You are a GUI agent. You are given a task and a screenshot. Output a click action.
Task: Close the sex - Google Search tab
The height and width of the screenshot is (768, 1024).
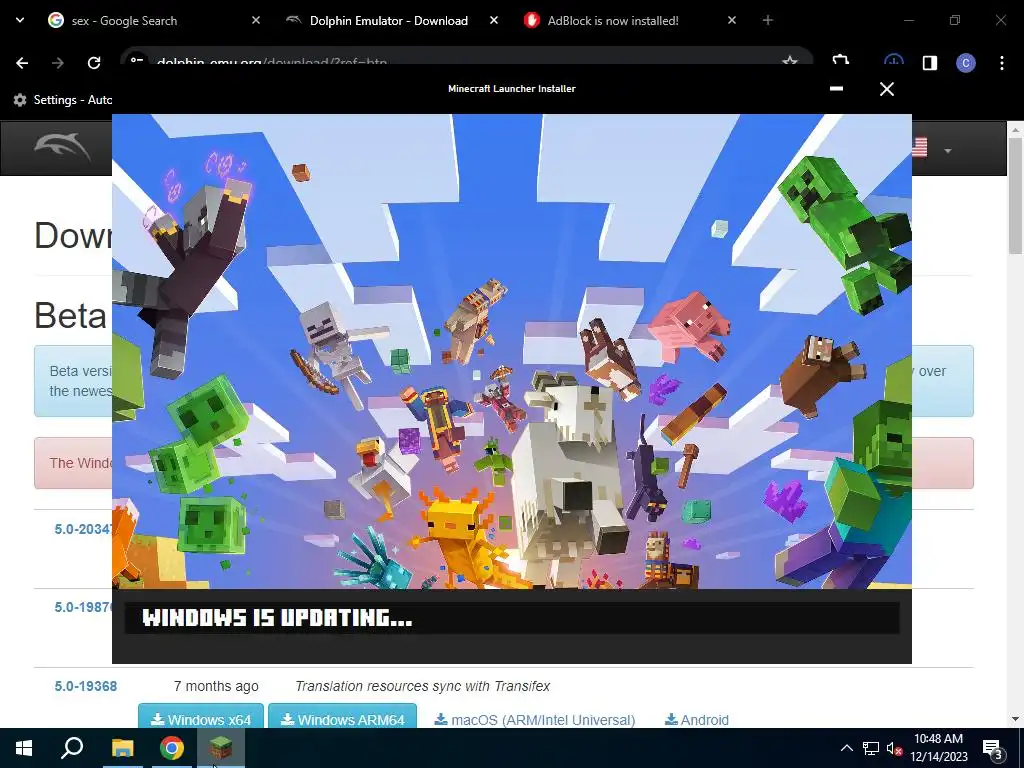pyautogui.click(x=256, y=20)
